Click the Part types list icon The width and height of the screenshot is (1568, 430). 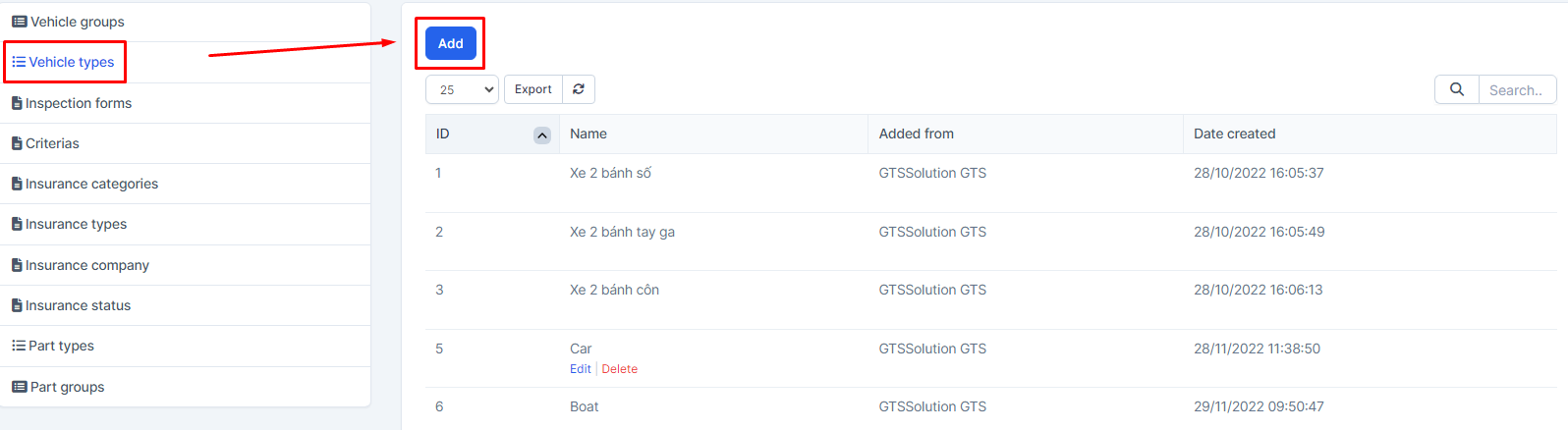(19, 346)
